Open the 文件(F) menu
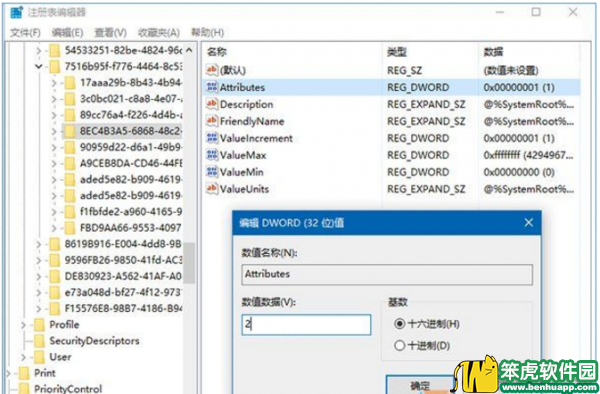Screen dimensions: 600x394 pos(25,33)
